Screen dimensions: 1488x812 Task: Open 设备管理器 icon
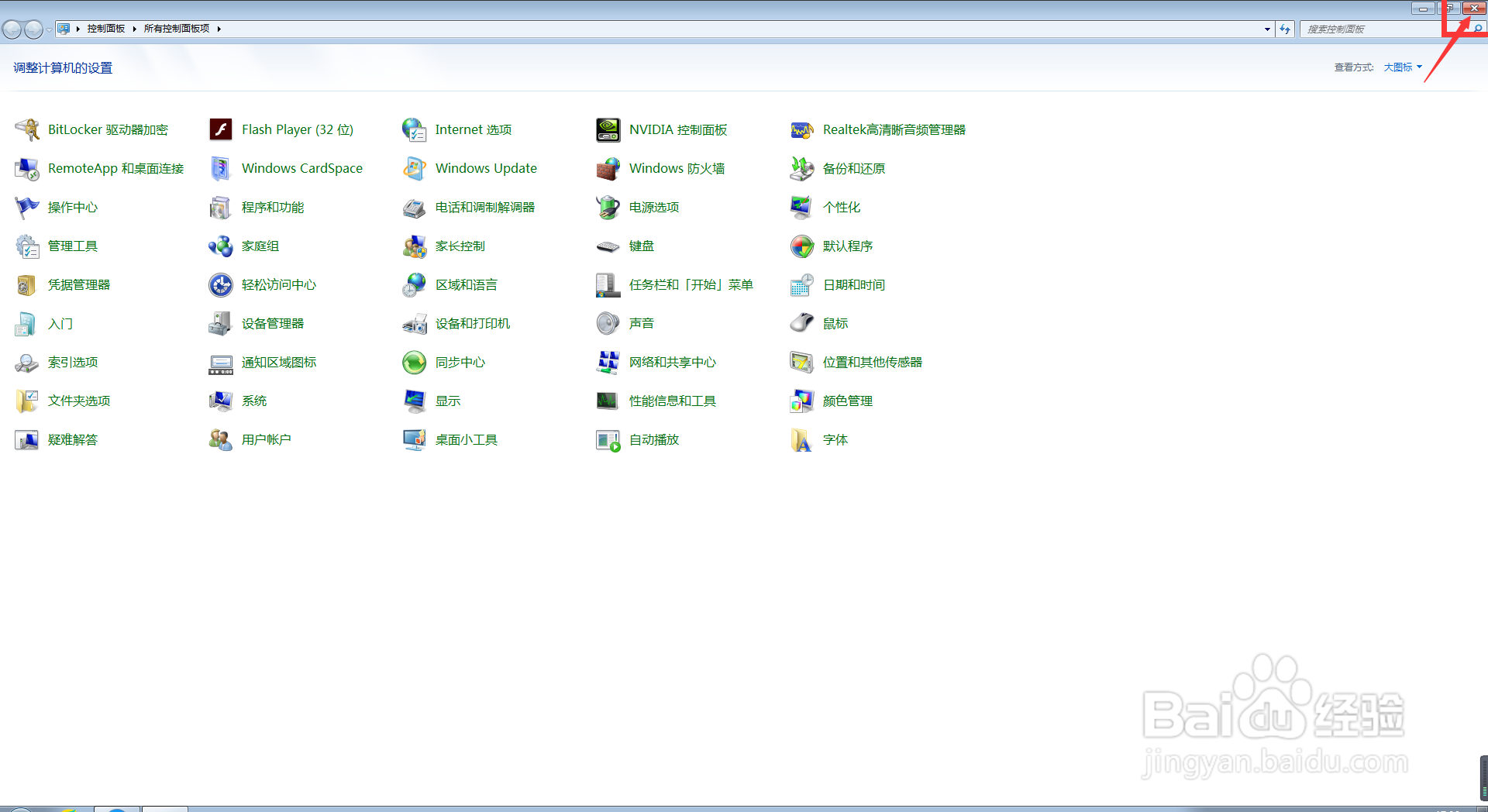(x=221, y=323)
